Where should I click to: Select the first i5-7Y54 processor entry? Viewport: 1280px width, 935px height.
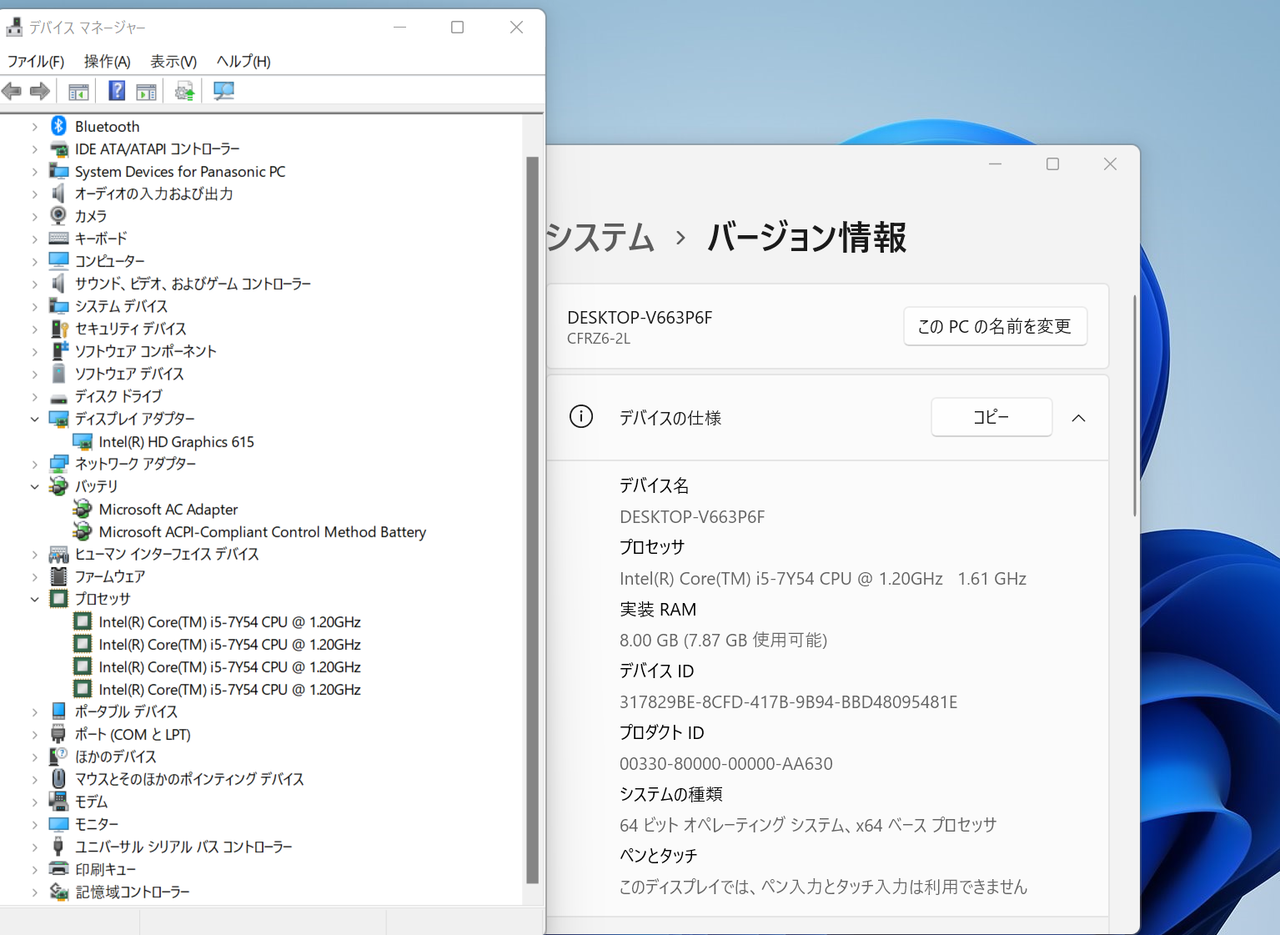coord(229,621)
